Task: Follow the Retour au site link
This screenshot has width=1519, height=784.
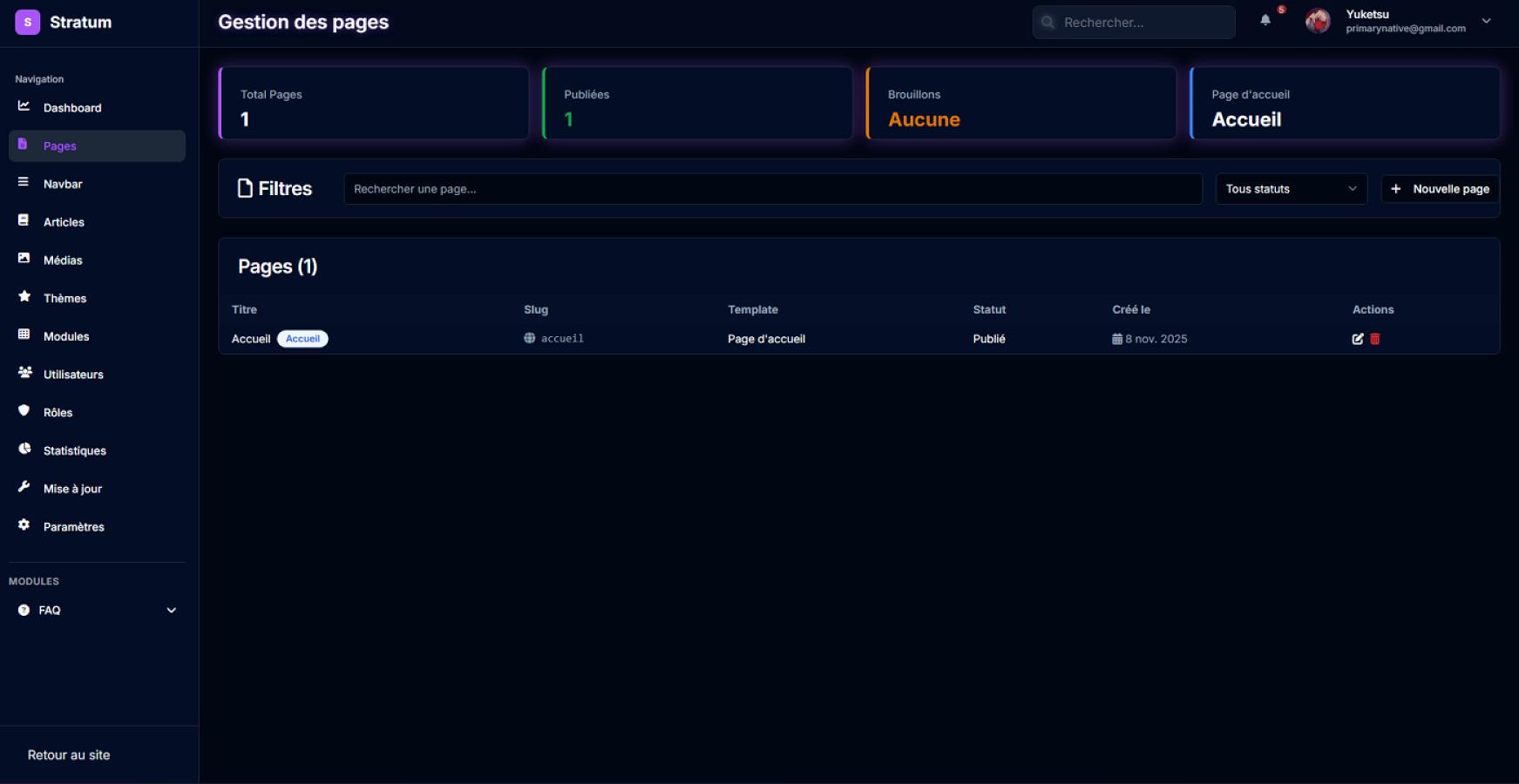Action: click(69, 755)
